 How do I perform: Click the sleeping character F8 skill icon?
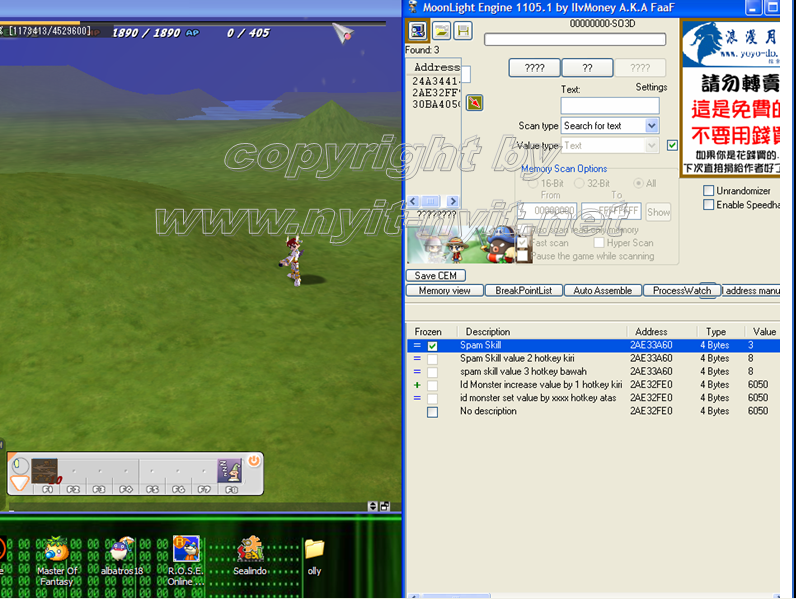tap(230, 471)
